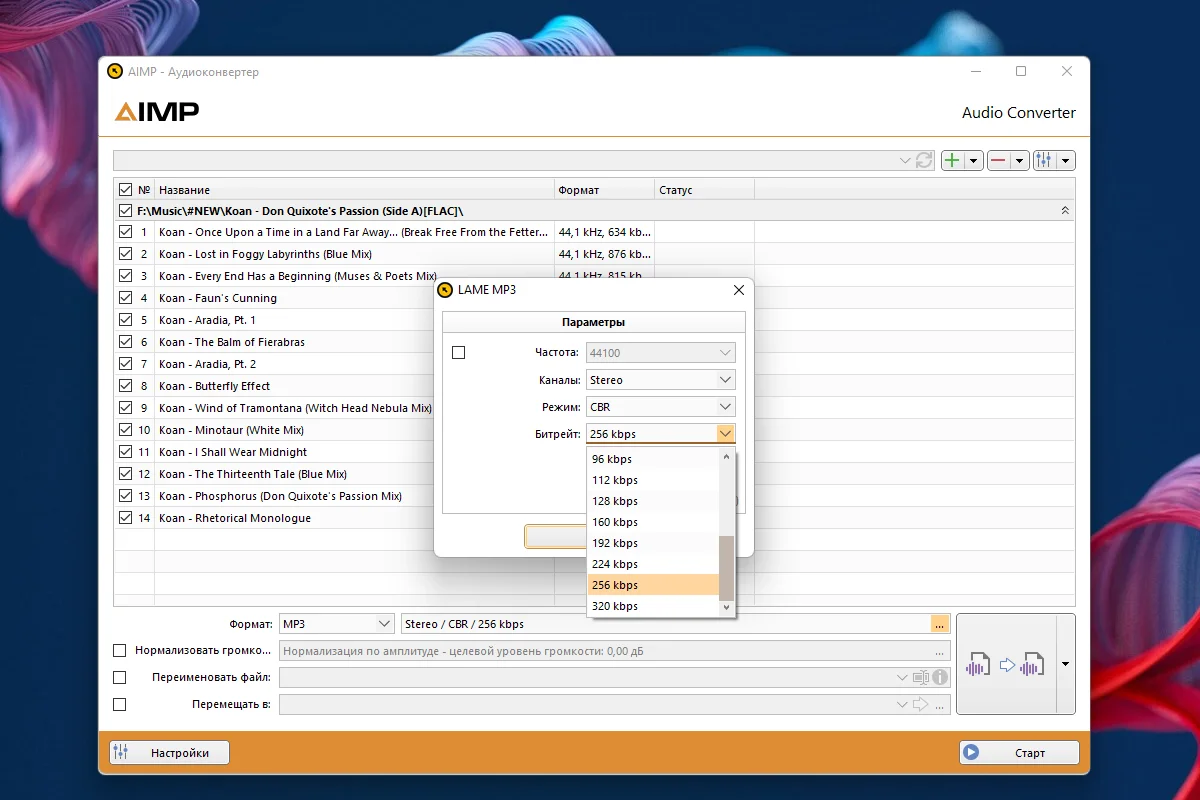
Task: Sort the list by the Название column
Action: 354,190
